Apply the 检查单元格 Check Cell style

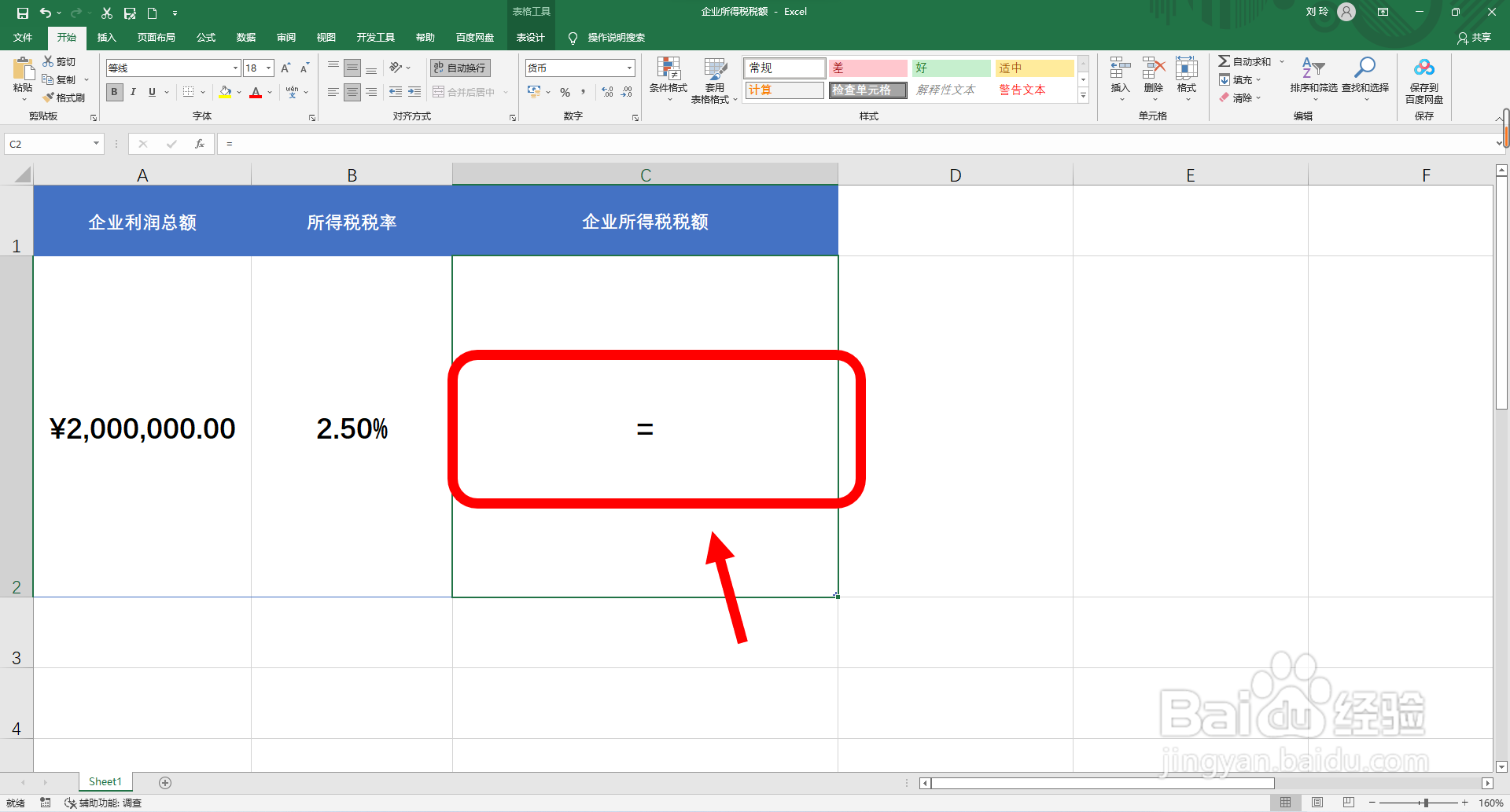coord(868,90)
